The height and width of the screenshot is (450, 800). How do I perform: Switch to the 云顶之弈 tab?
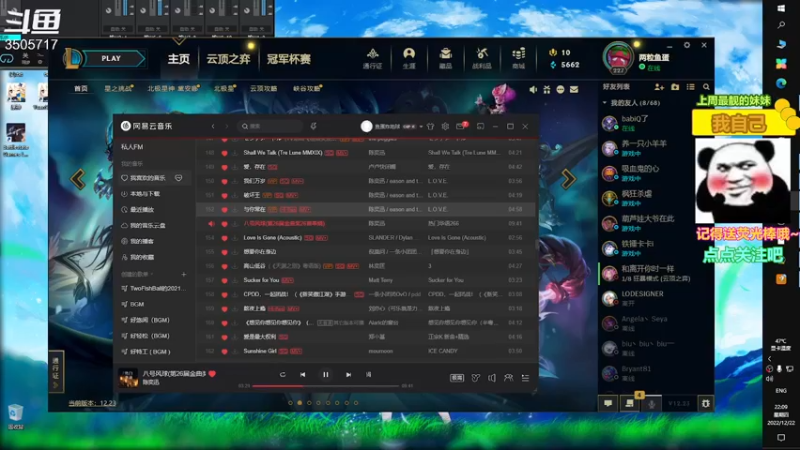coord(228,59)
